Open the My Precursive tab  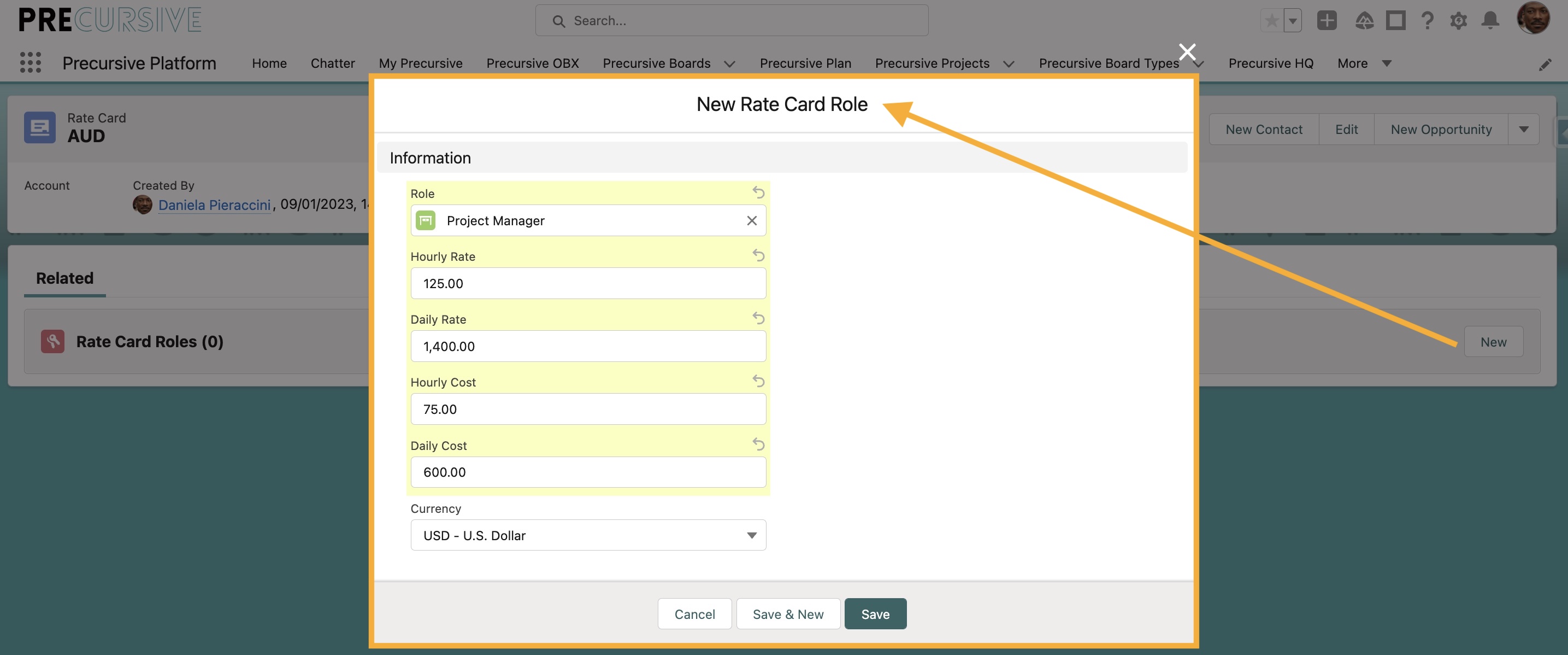click(421, 63)
